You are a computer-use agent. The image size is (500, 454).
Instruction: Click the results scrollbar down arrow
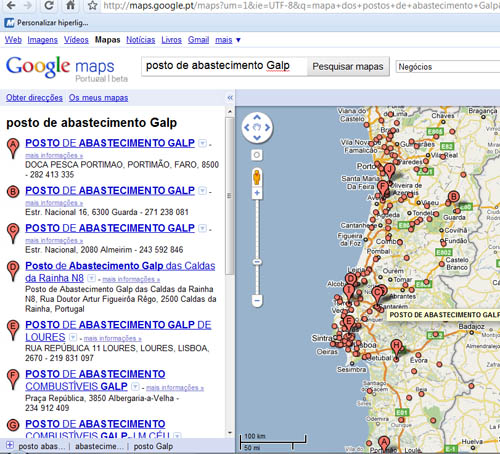tap(229, 433)
